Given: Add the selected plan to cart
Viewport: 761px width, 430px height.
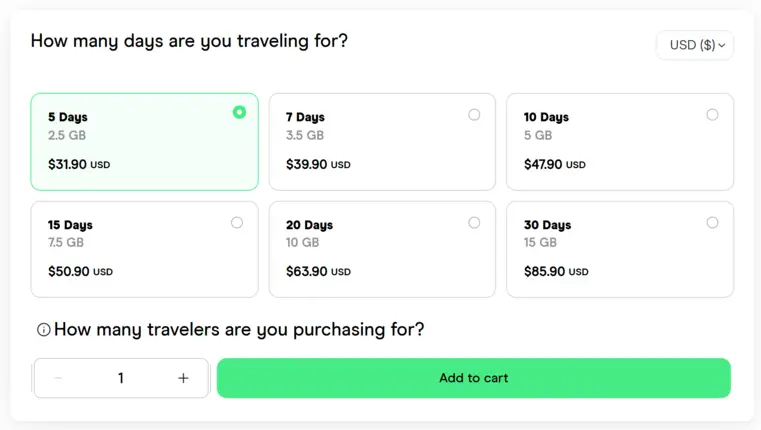Looking at the screenshot, I should (x=474, y=378).
